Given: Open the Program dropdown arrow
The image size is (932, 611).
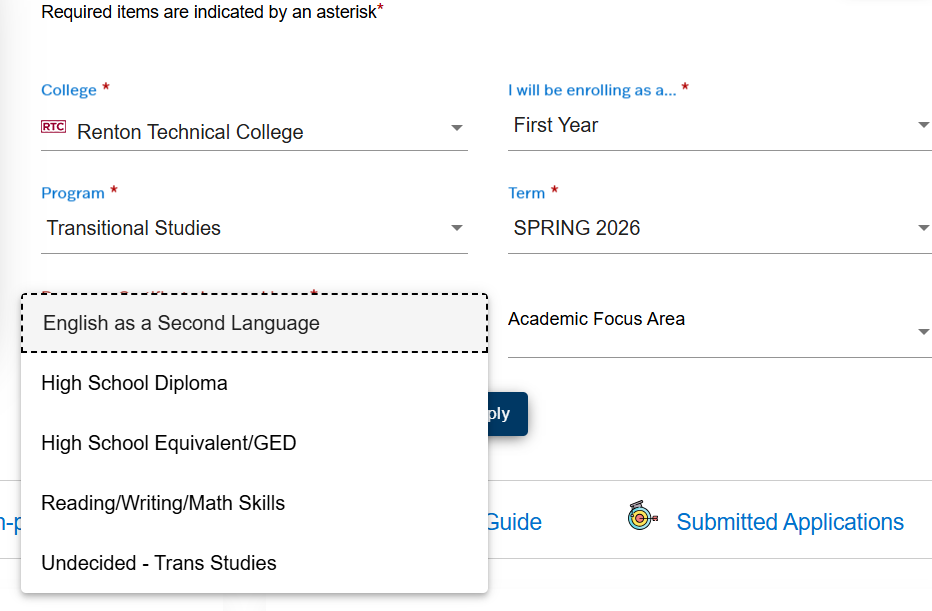Looking at the screenshot, I should pyautogui.click(x=457, y=228).
